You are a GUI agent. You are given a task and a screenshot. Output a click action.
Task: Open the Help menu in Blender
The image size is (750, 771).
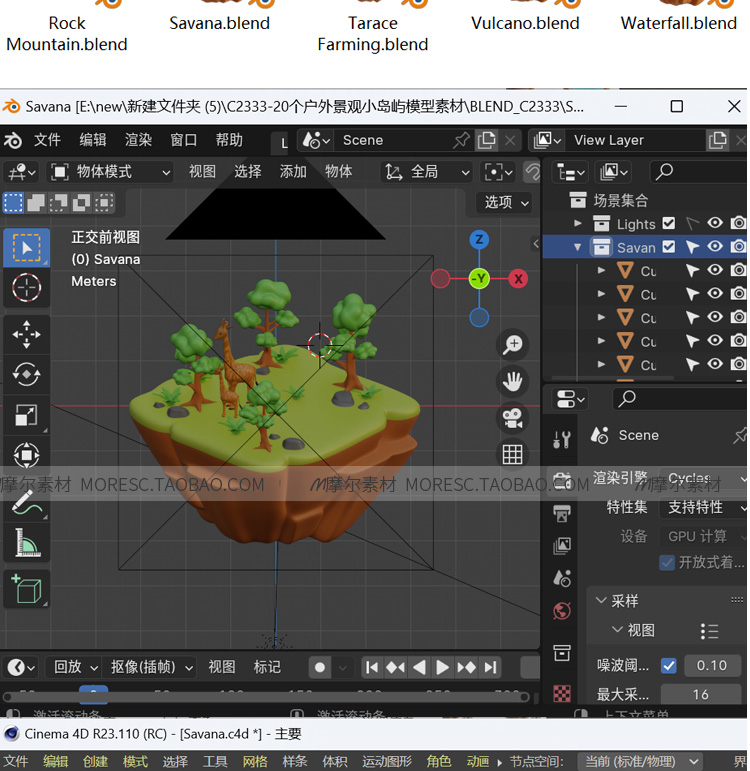229,141
